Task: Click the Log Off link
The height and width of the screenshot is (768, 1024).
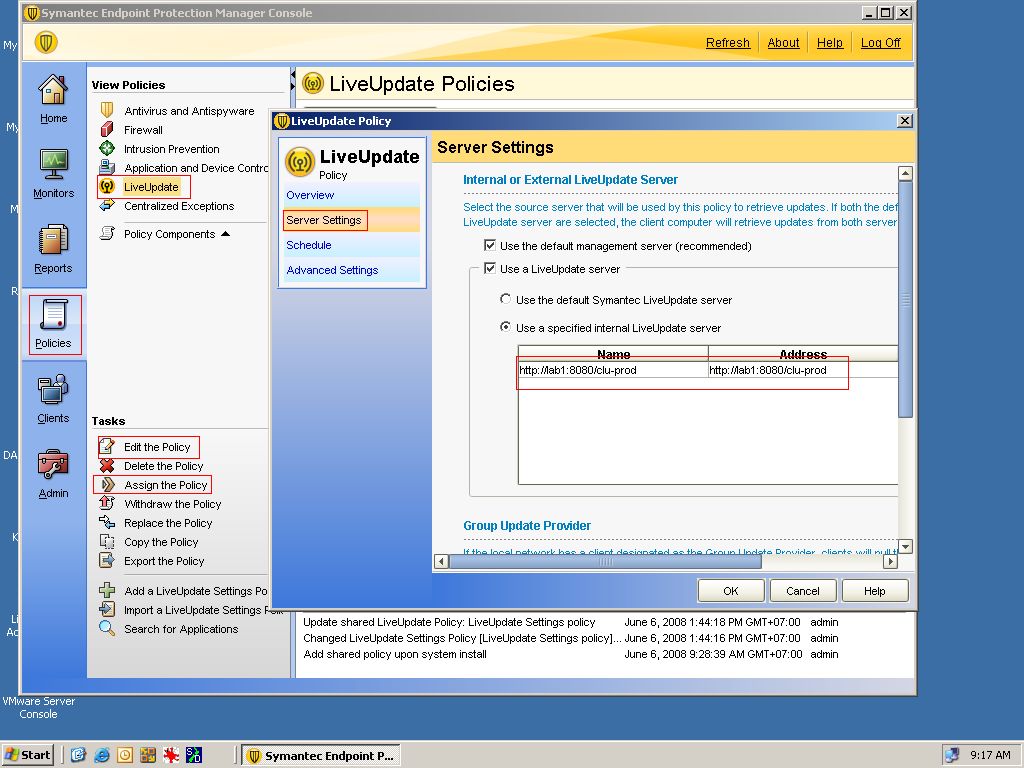Action: 879,42
